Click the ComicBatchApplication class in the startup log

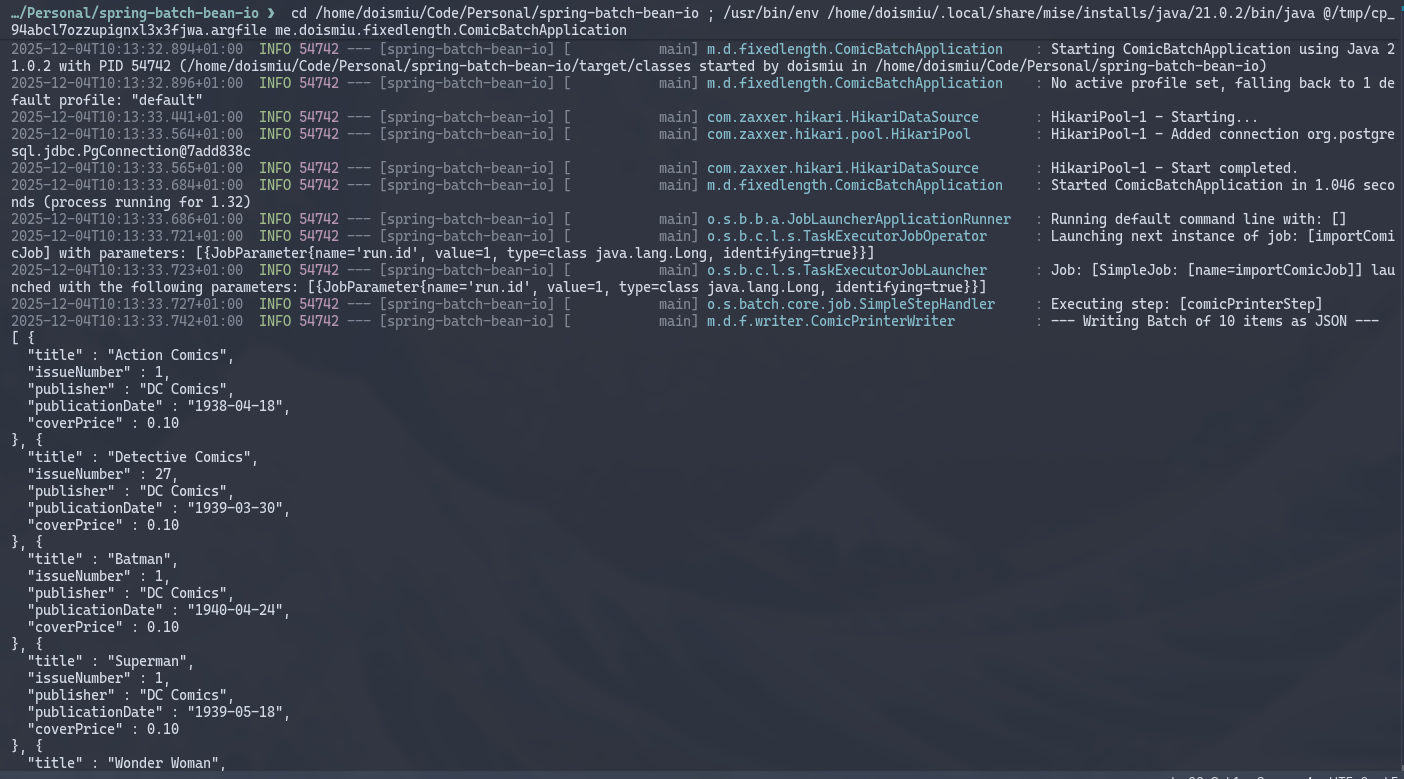point(855,49)
